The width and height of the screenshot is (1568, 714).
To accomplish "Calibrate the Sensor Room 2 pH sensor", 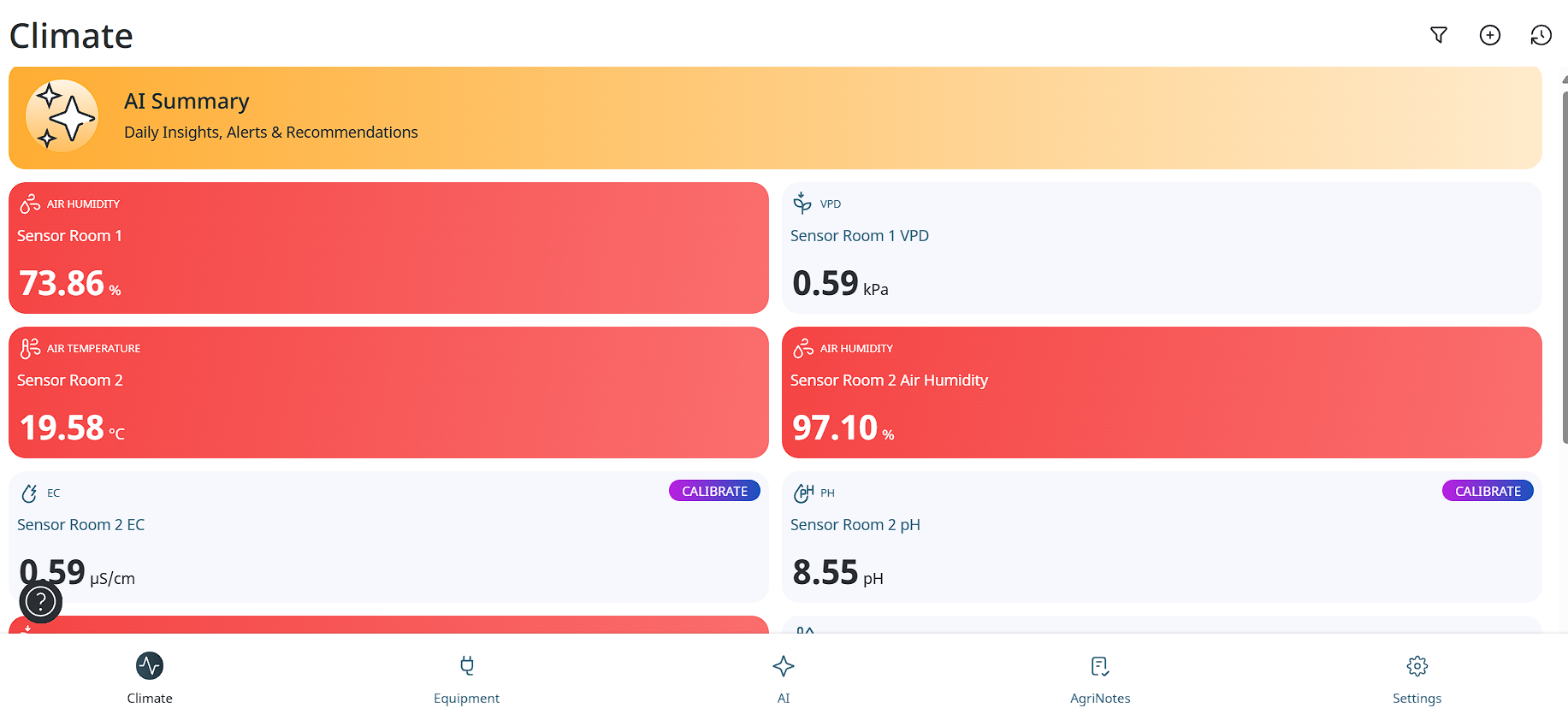I will tap(1488, 491).
